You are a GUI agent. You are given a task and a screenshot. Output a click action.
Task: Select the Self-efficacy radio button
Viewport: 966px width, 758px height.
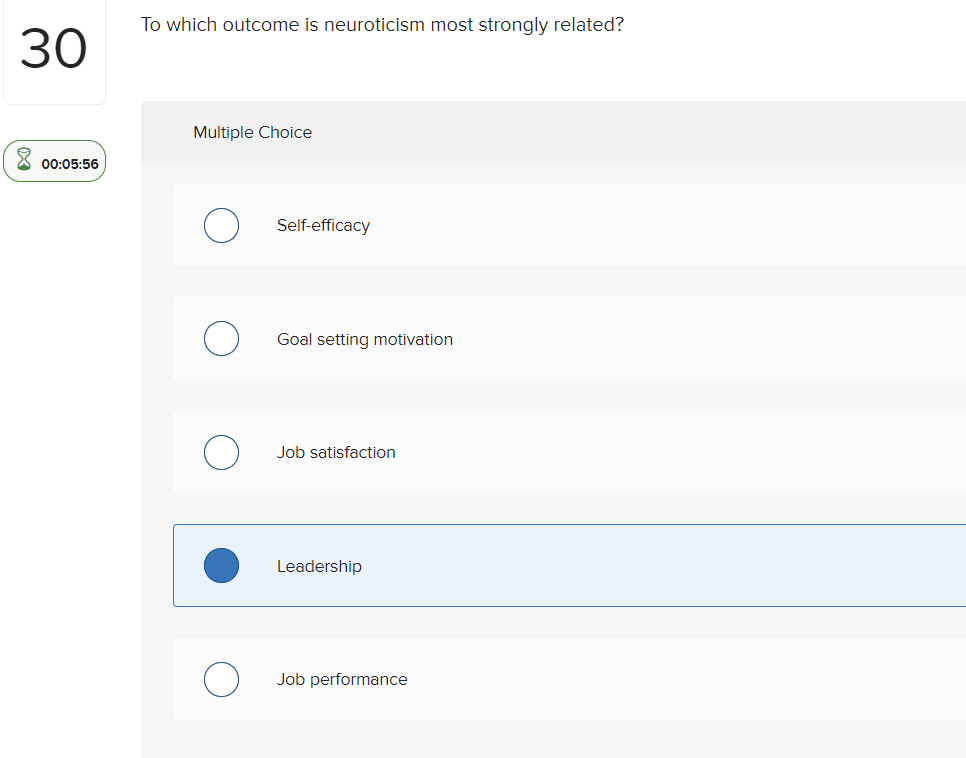click(x=221, y=225)
